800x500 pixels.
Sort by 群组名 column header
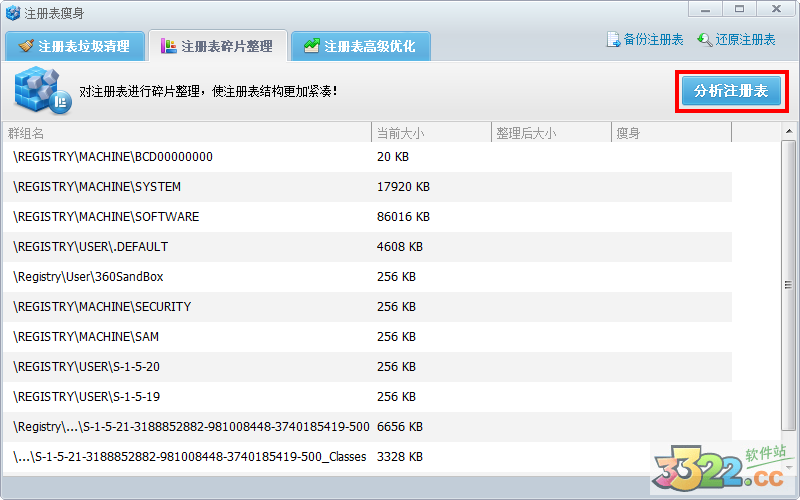tap(186, 133)
